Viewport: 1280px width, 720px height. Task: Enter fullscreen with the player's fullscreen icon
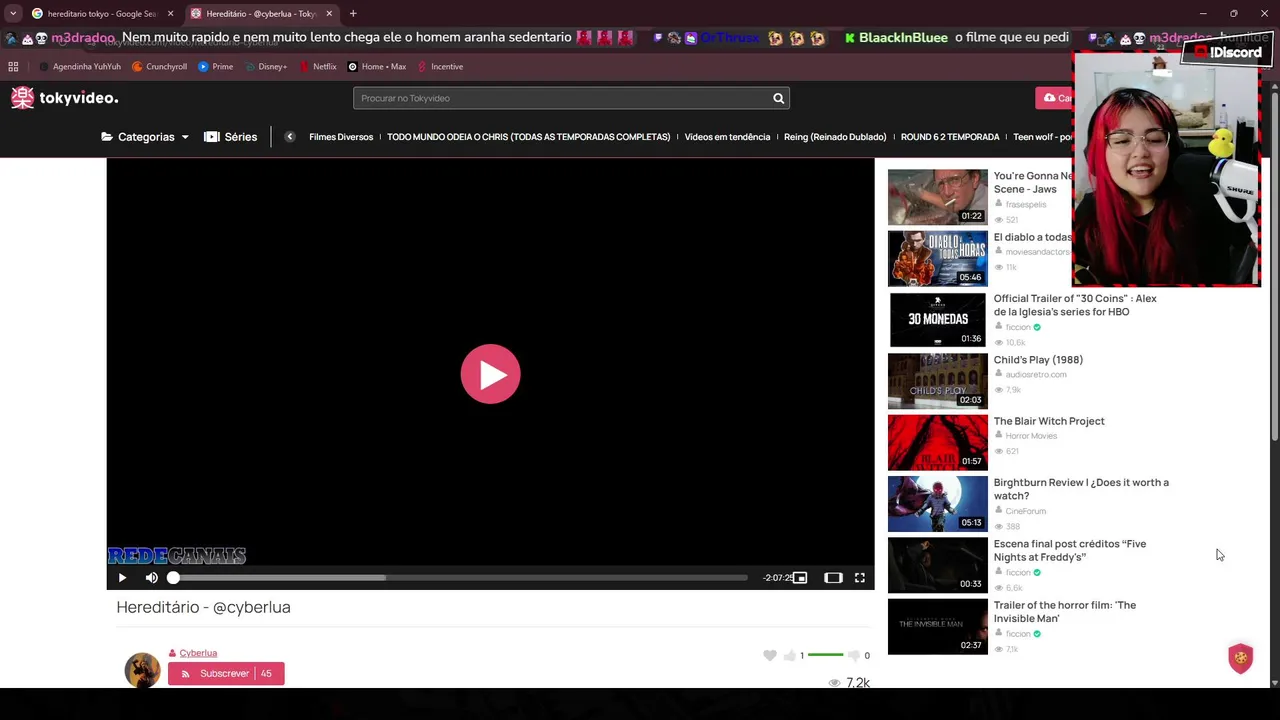pyautogui.click(x=859, y=578)
